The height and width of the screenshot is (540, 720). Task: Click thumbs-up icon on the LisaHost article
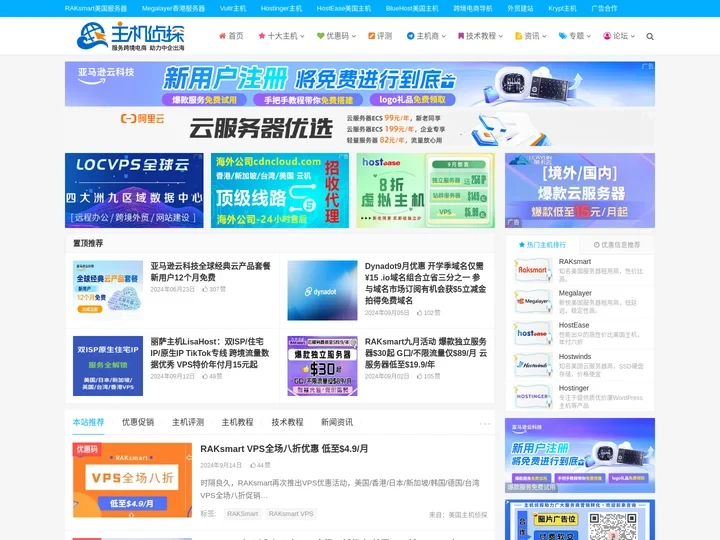(205, 376)
